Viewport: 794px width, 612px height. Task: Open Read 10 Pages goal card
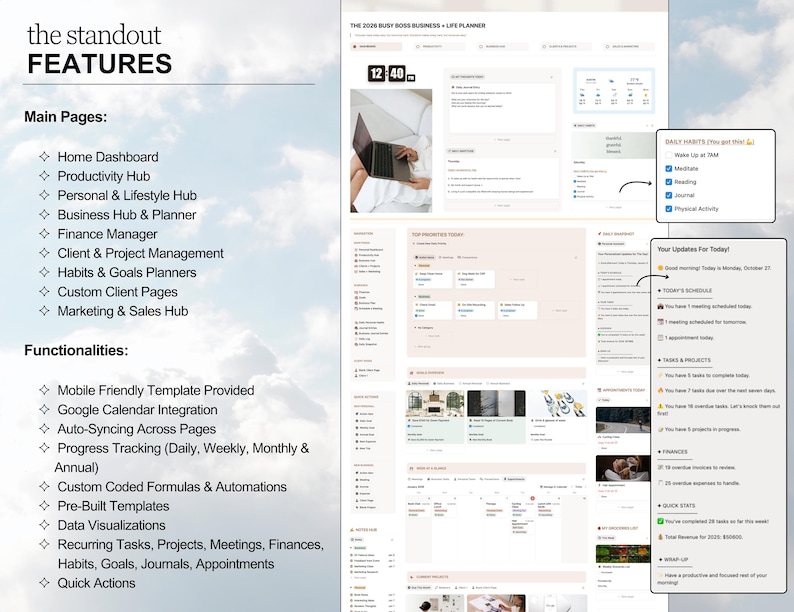point(496,417)
